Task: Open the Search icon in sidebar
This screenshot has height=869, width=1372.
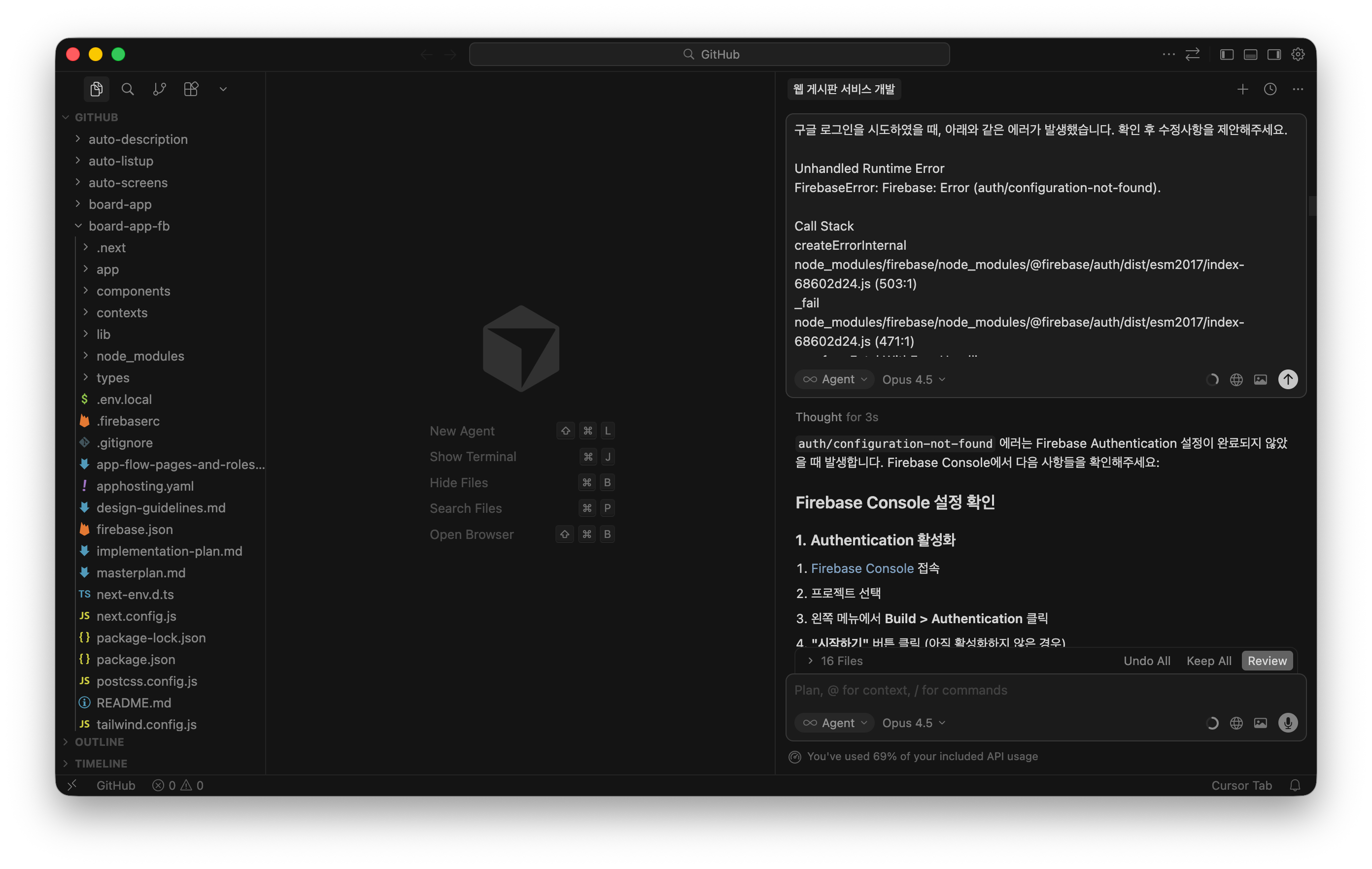Action: (128, 89)
